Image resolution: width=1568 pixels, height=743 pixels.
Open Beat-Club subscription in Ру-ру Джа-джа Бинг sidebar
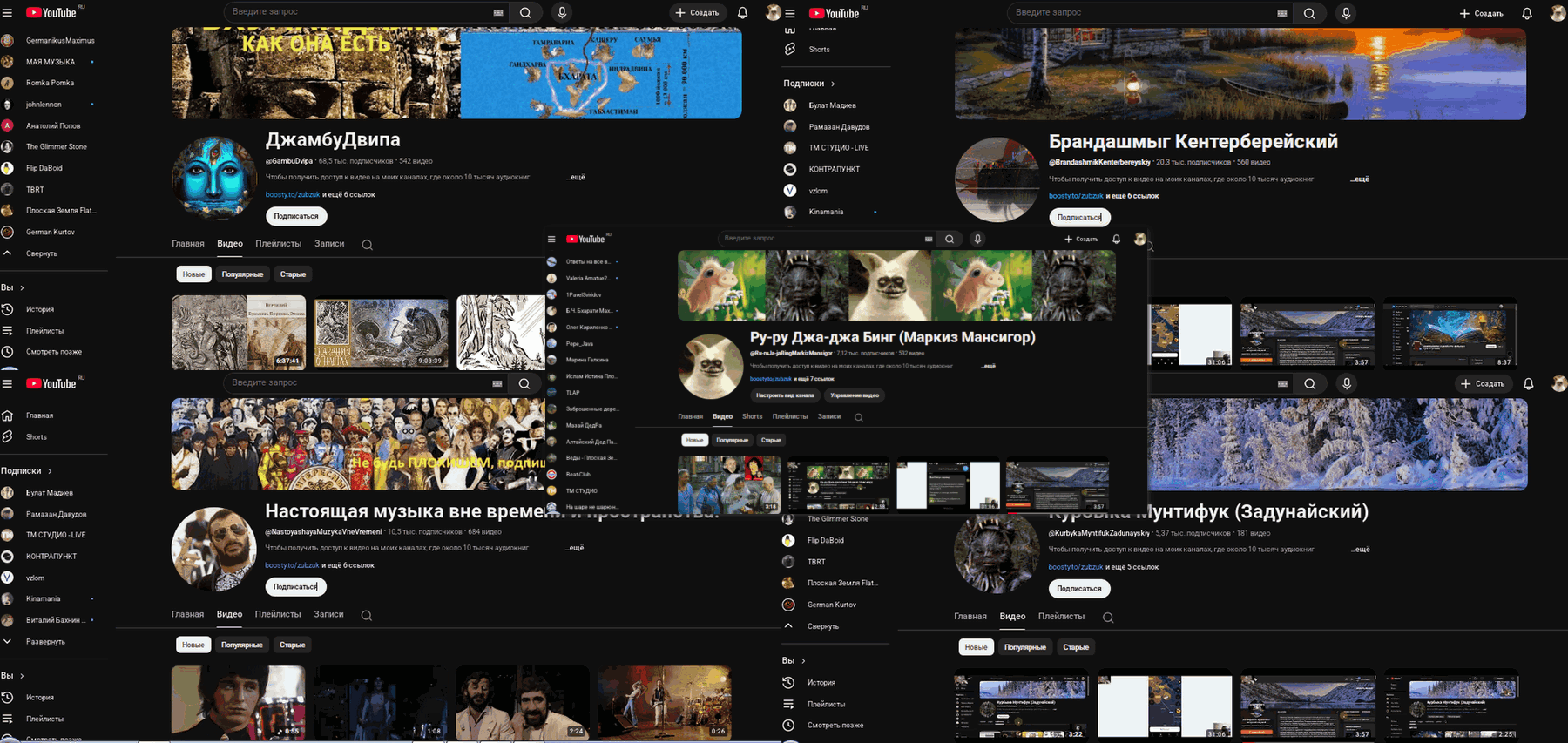click(x=578, y=475)
